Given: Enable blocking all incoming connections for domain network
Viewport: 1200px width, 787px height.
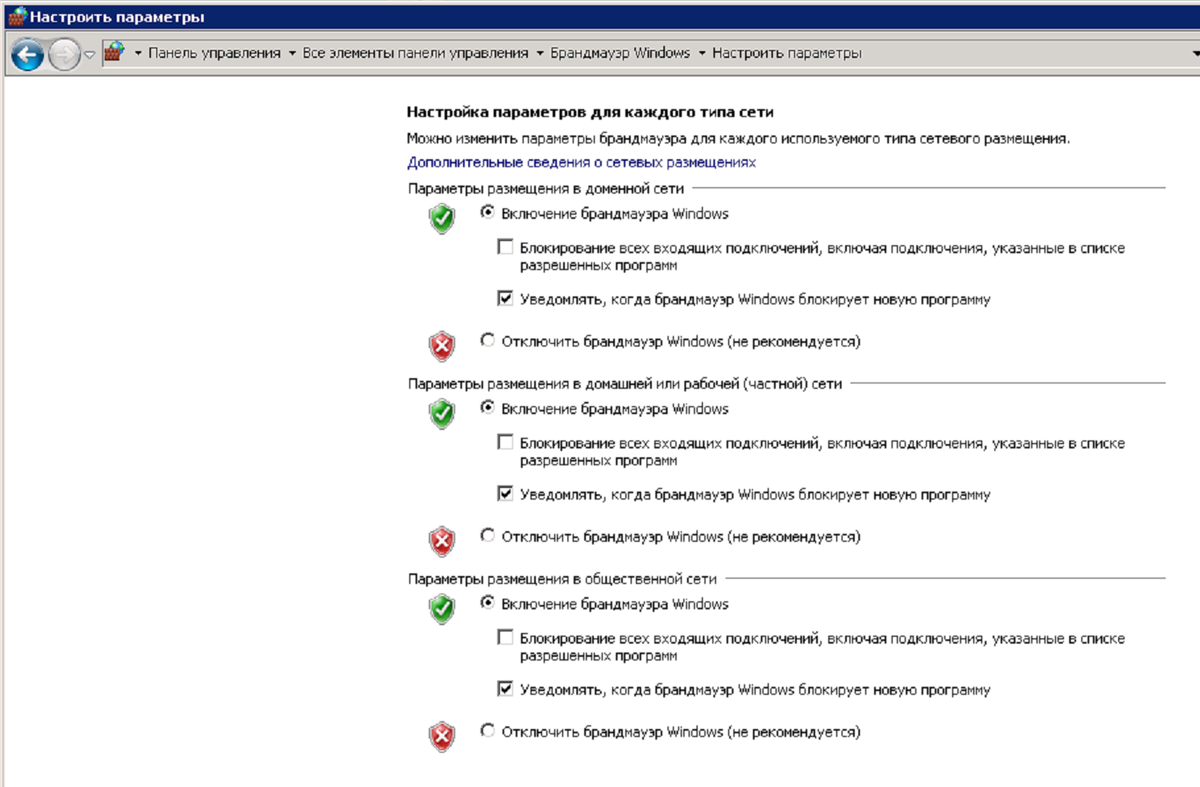Looking at the screenshot, I should coord(506,244).
